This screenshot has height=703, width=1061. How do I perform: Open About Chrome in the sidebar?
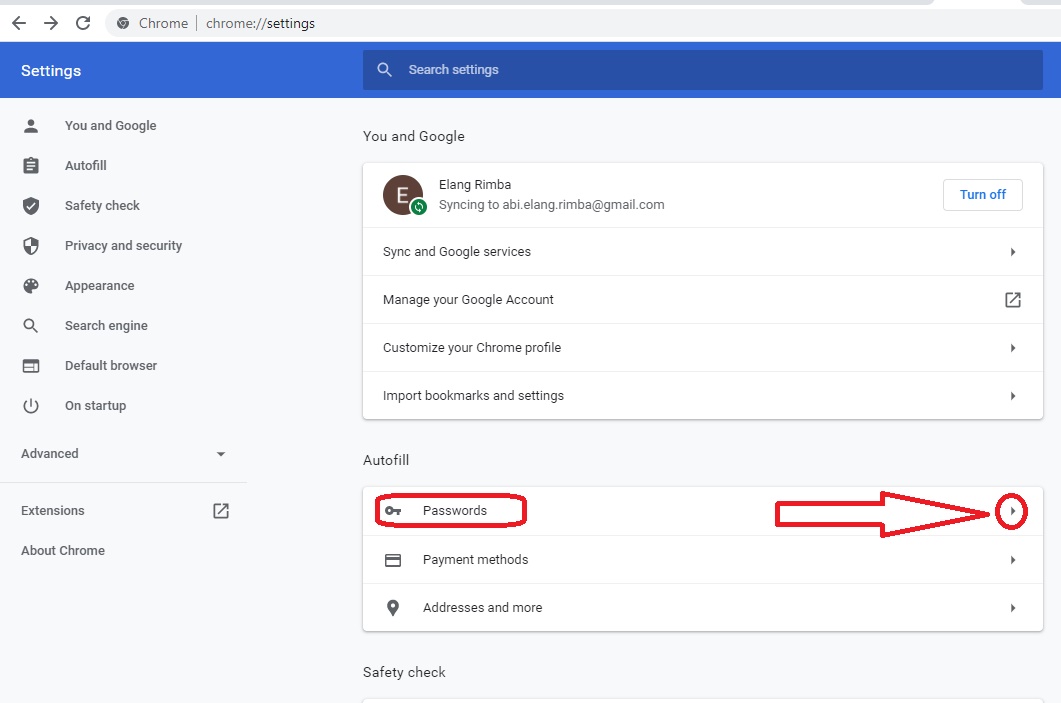[x=63, y=551]
